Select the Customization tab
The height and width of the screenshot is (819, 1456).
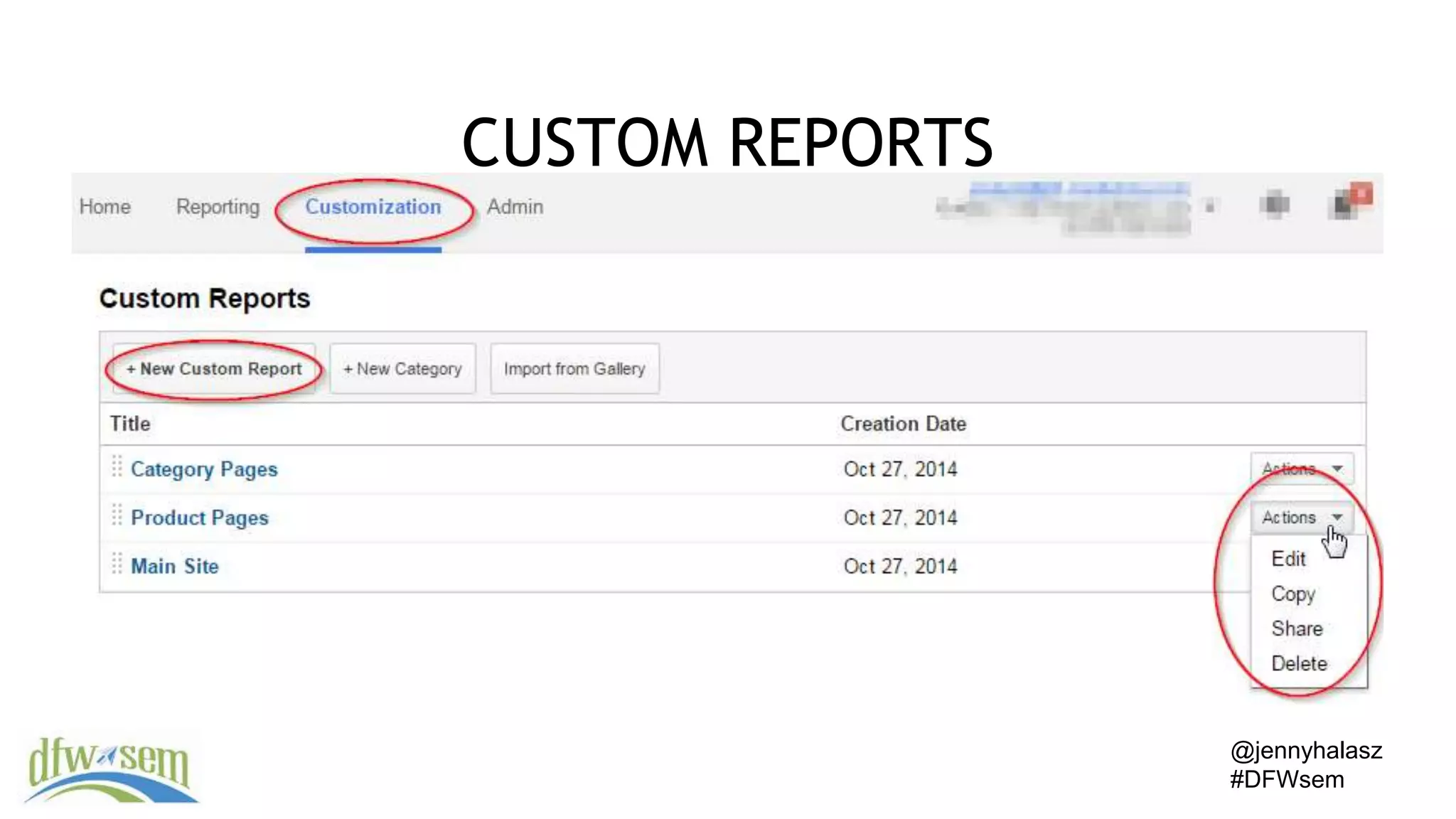(373, 207)
